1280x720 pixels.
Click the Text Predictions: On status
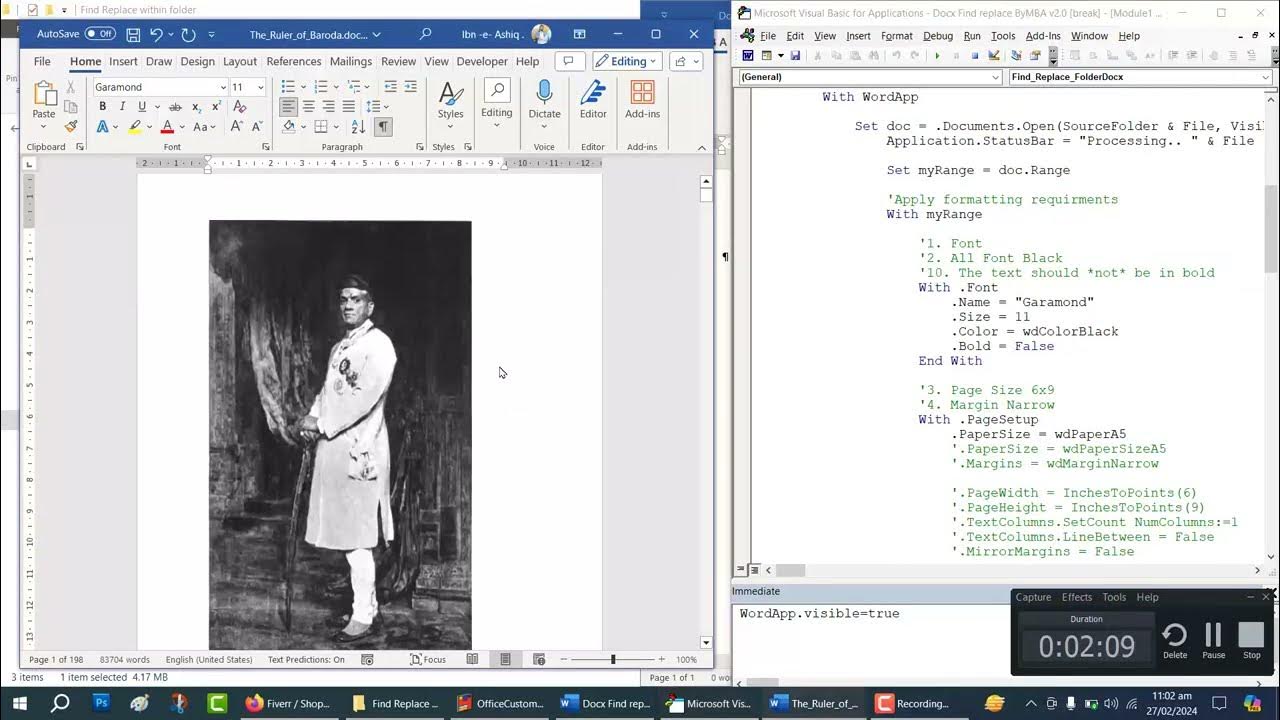pos(306,659)
